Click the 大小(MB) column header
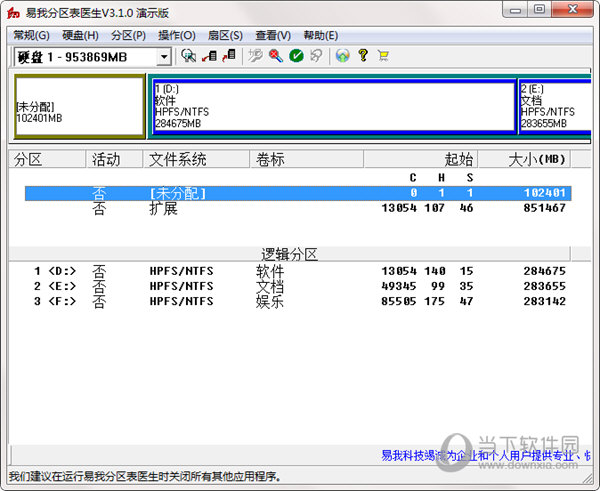Viewport: 600px width, 491px height. [x=524, y=159]
